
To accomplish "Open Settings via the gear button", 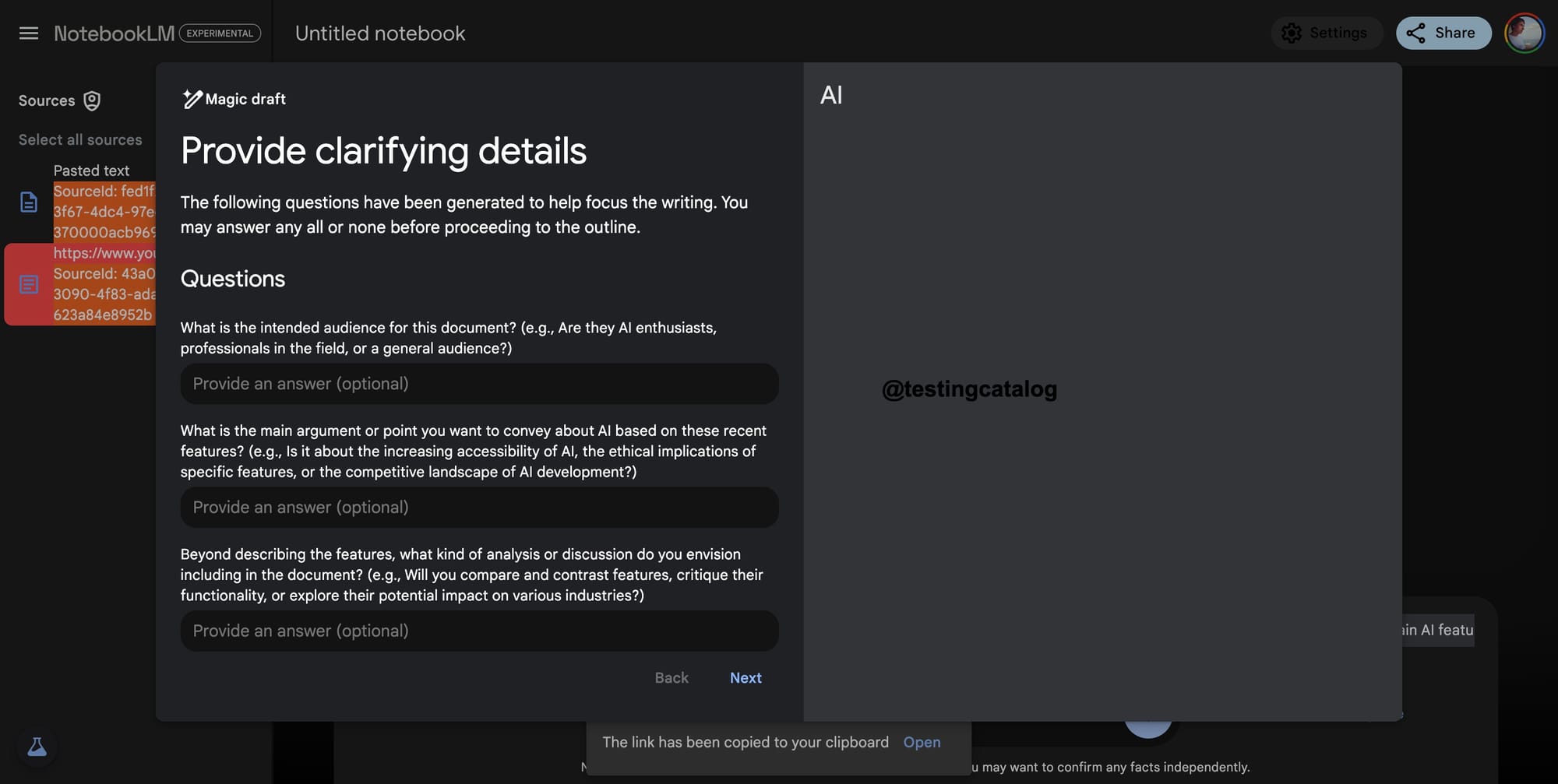I will (x=1327, y=33).
